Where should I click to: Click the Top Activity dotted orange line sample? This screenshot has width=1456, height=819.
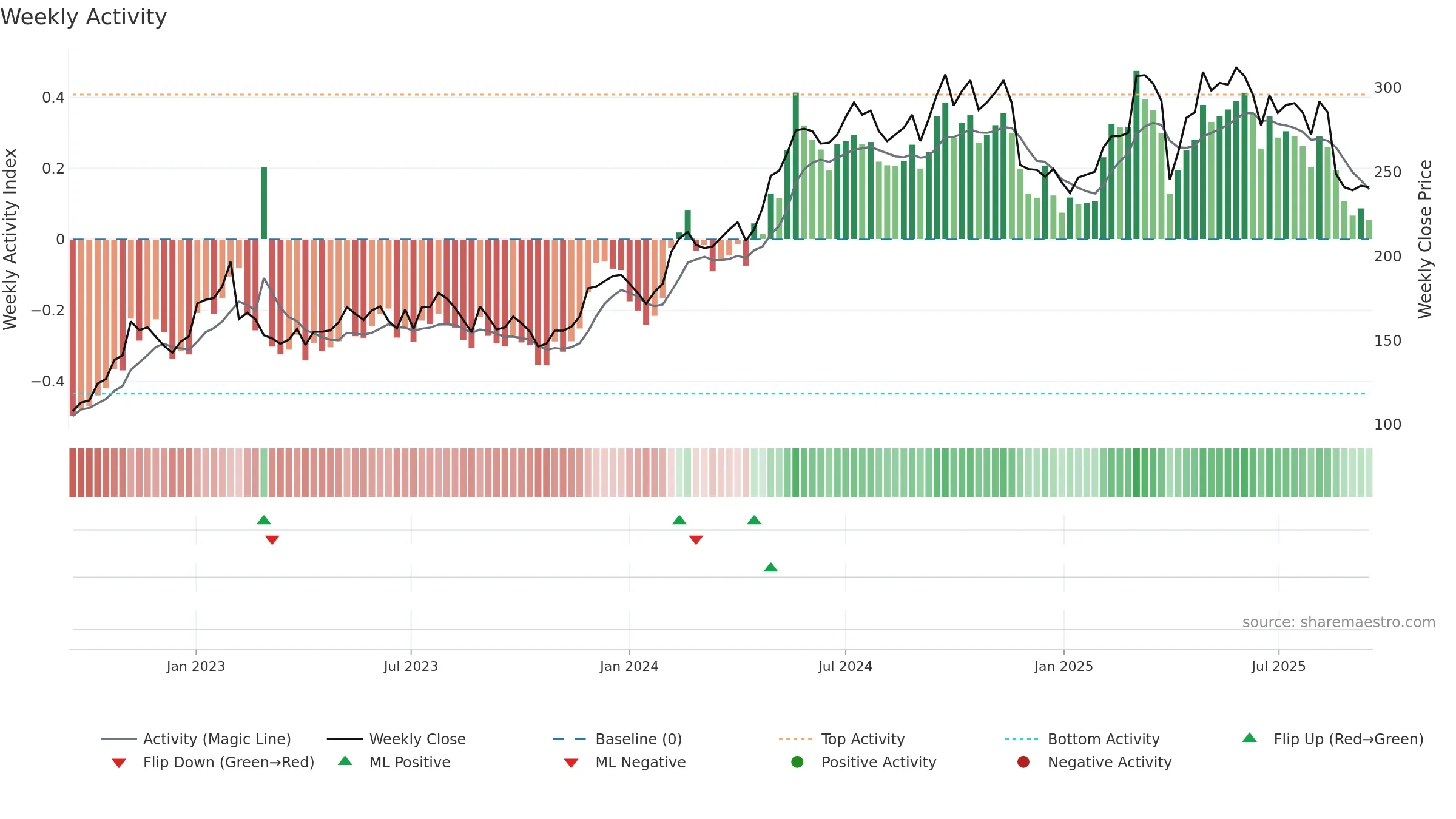click(x=796, y=739)
